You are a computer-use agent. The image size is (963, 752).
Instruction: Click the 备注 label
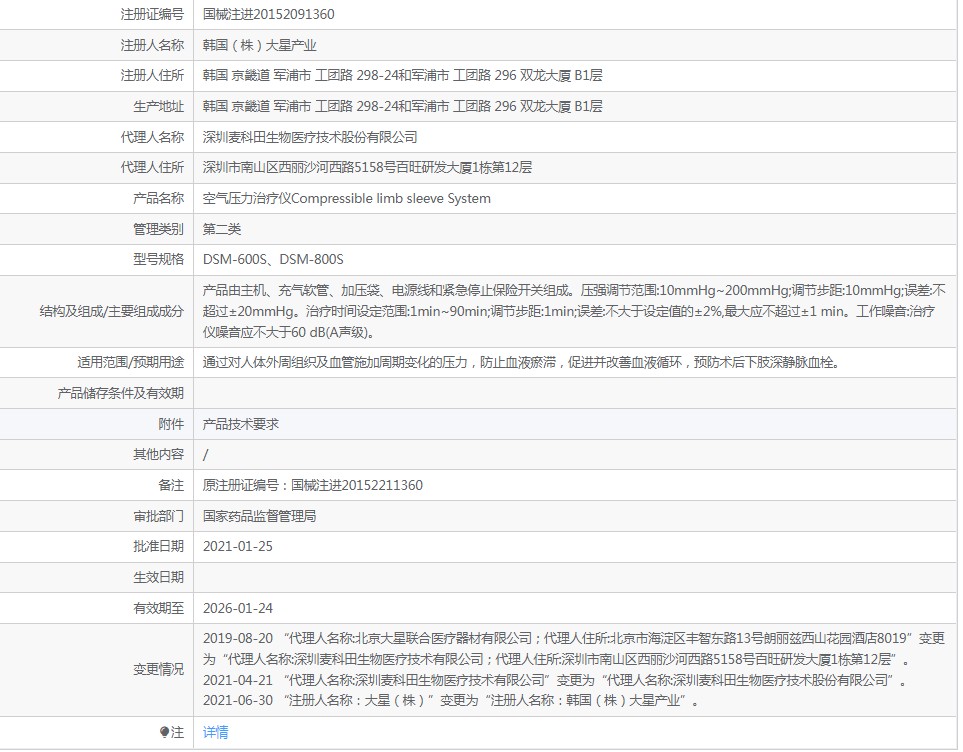point(171,485)
